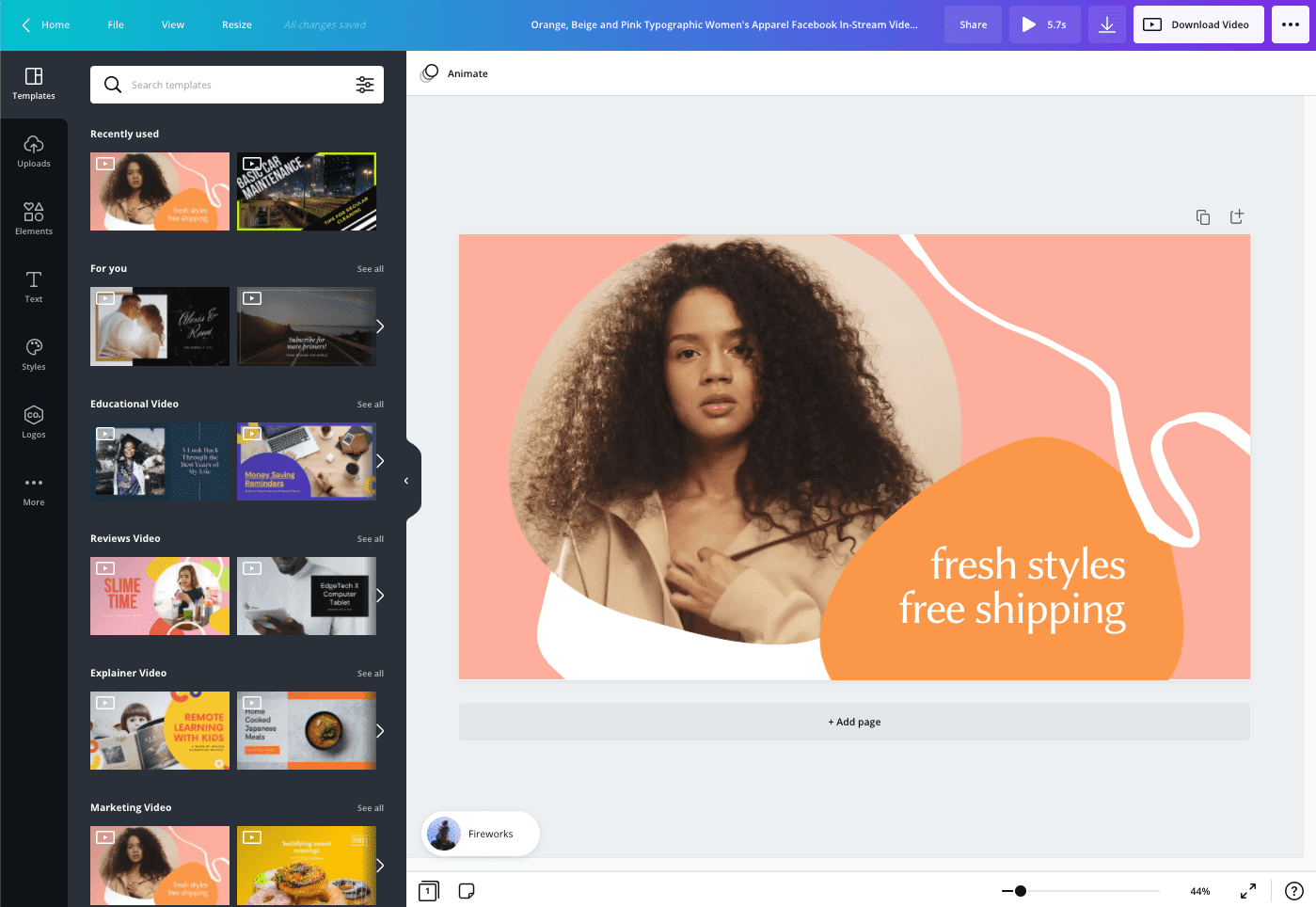Open the Templates panel
1316x907 pixels.
tap(34, 84)
